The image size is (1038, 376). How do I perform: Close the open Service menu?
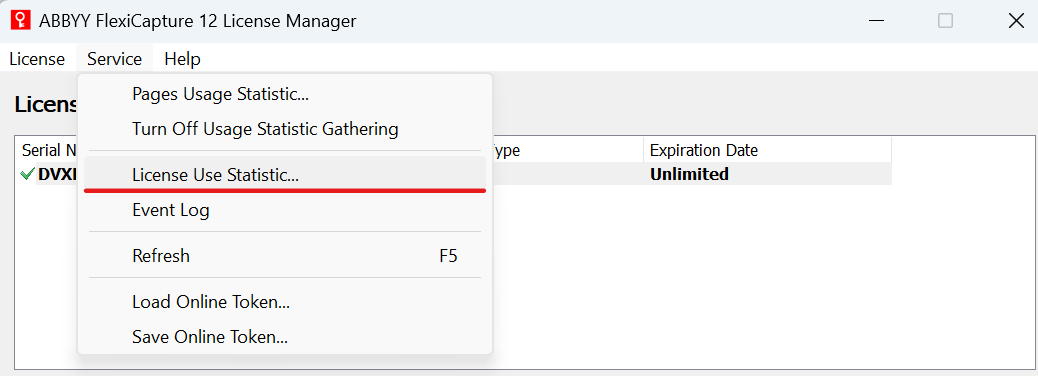click(115, 59)
